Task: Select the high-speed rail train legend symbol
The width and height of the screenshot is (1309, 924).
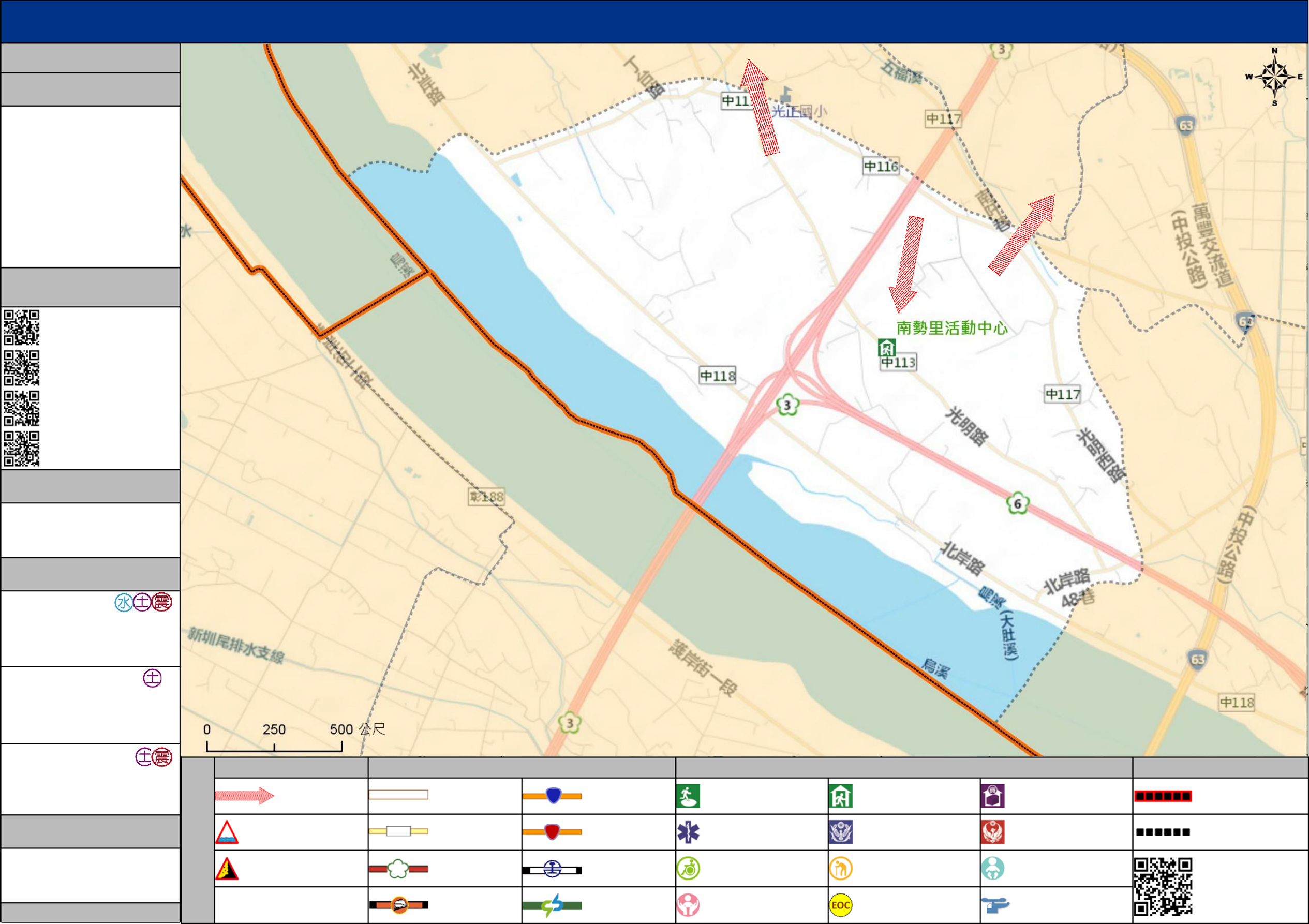Action: (x=398, y=905)
